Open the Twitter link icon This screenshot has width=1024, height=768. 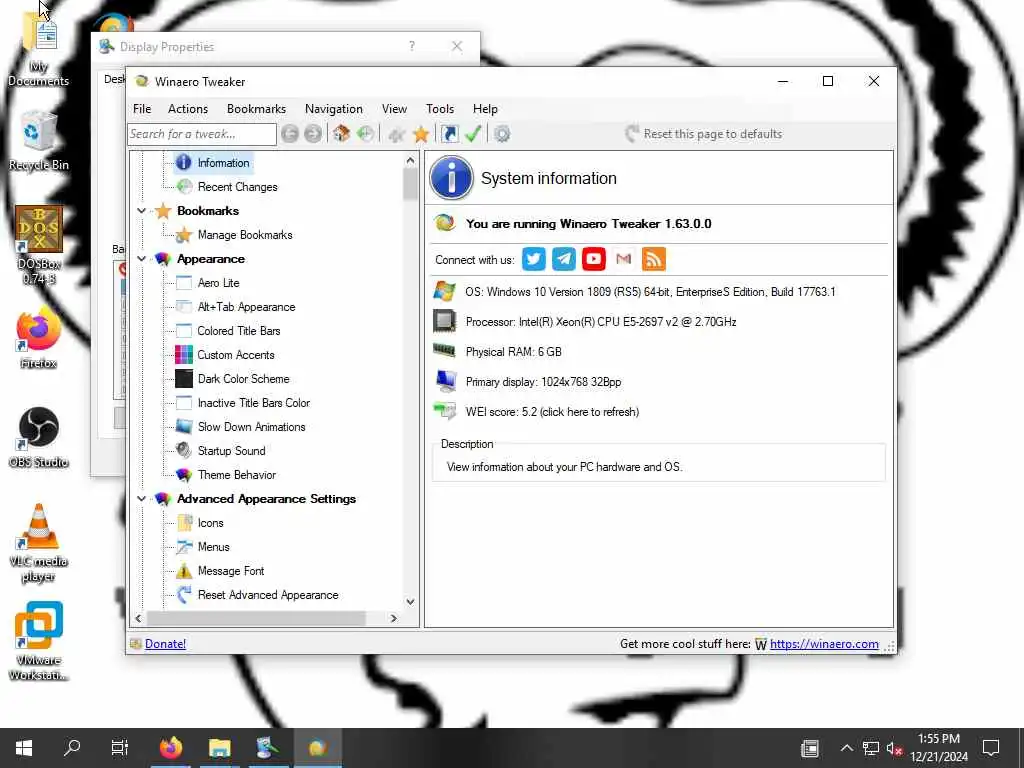(x=534, y=259)
